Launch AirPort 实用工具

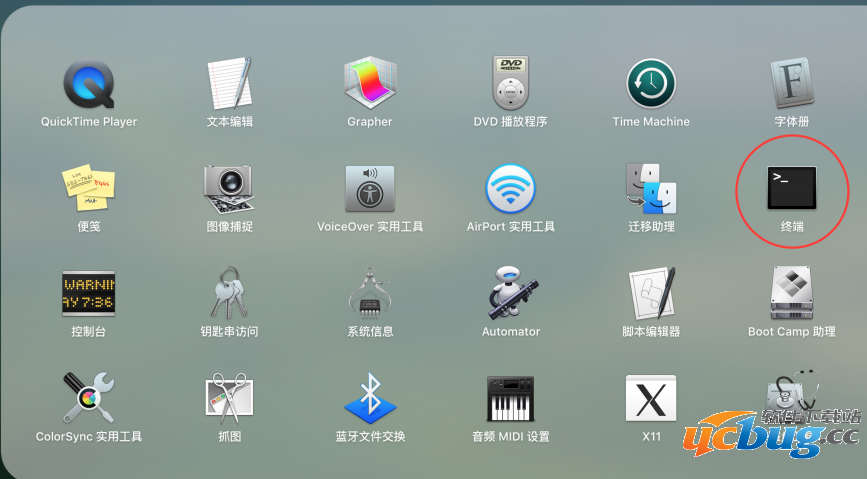click(510, 189)
